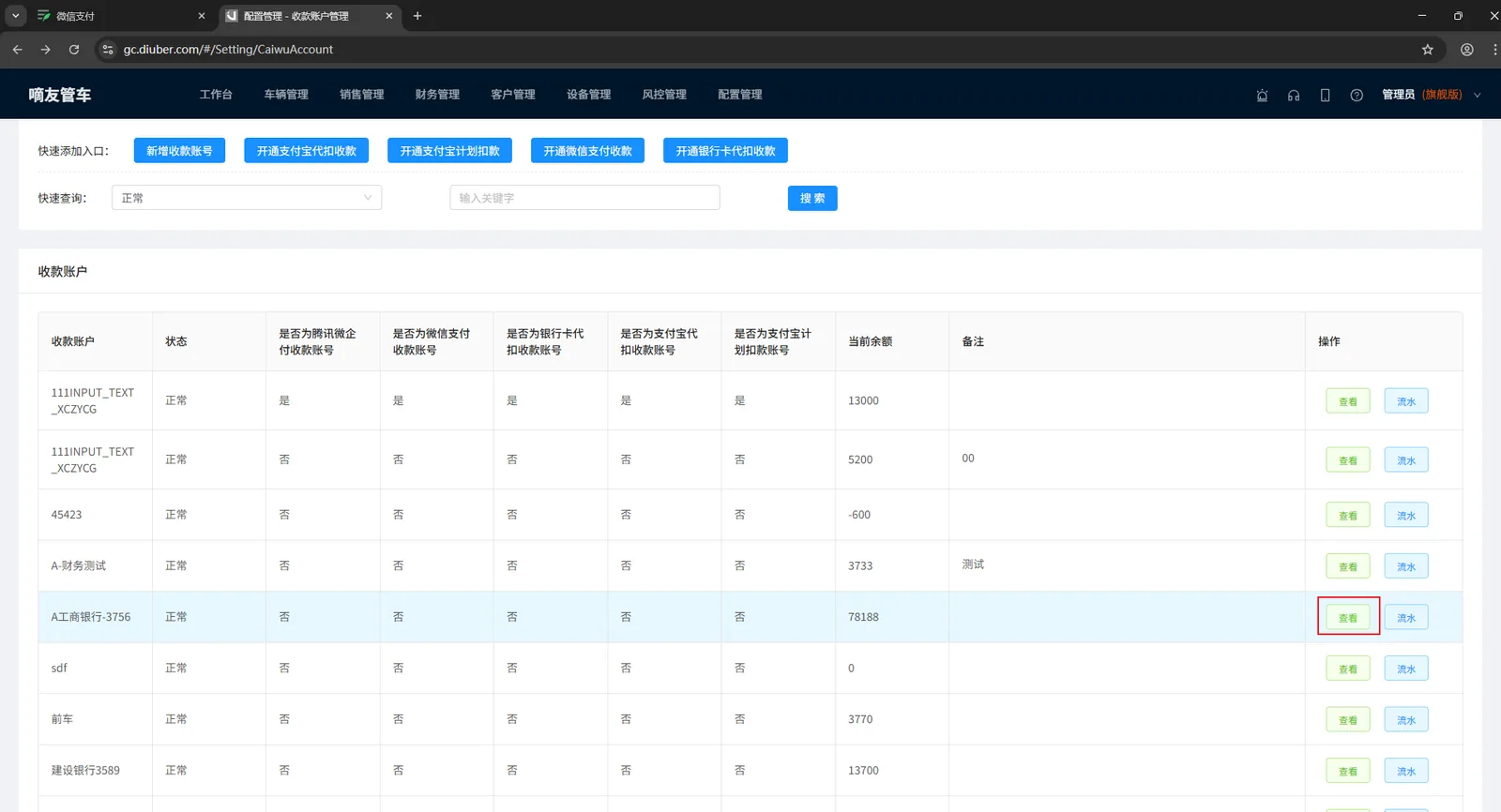Click 流水 for 建设银行3589 account
Screen dimensions: 1501x812
[x=1406, y=772]
